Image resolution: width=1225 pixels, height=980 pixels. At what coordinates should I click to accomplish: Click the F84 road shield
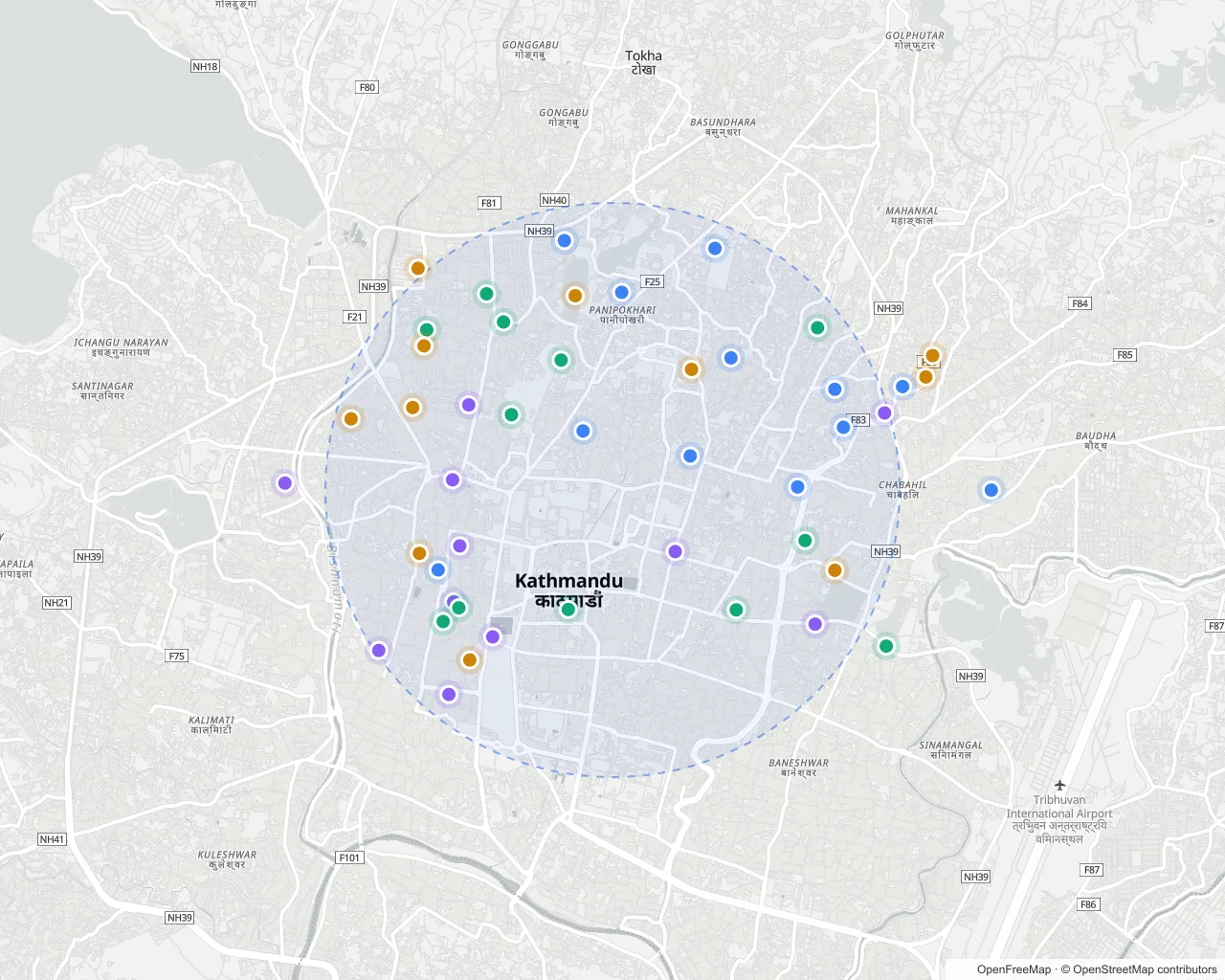1080,303
